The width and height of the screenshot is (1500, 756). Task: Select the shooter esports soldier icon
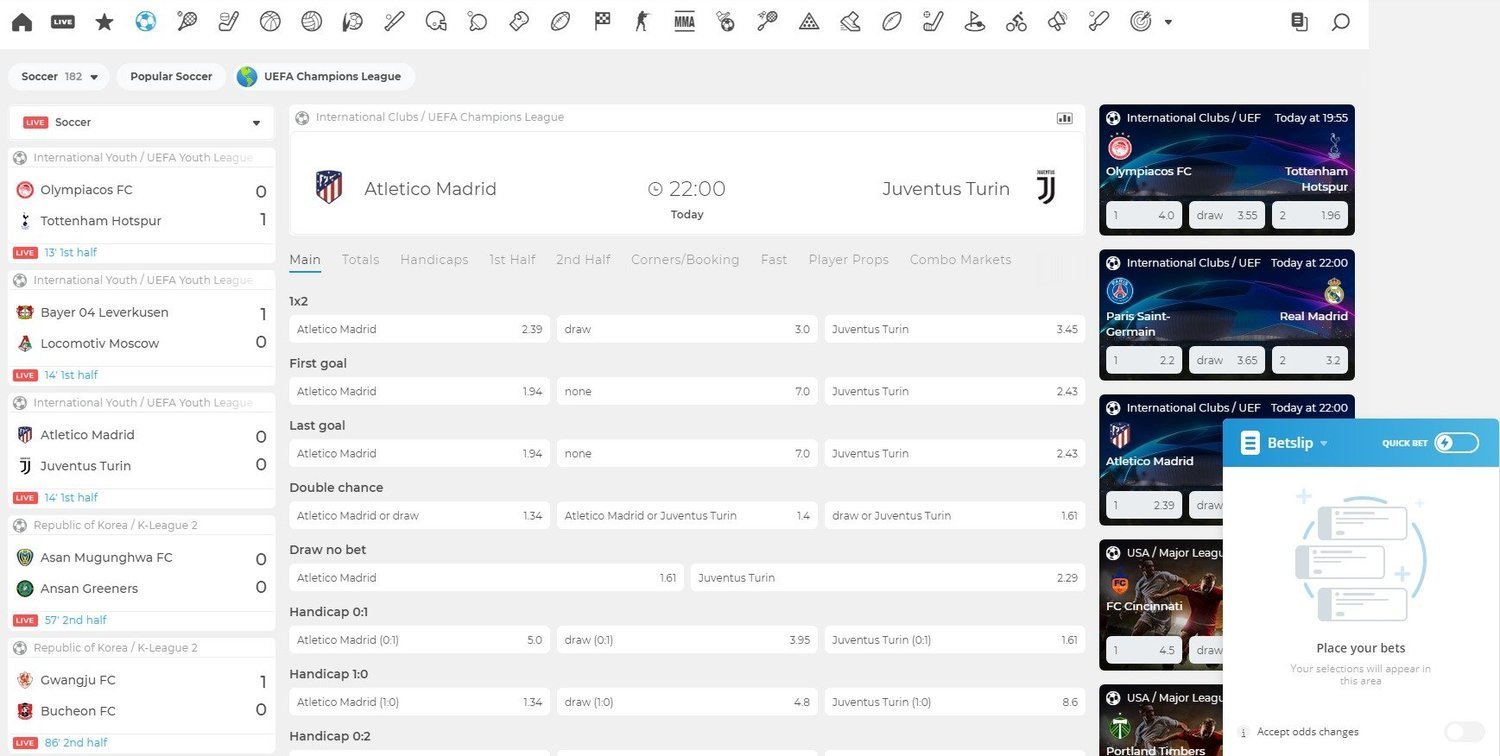pyautogui.click(x=643, y=21)
